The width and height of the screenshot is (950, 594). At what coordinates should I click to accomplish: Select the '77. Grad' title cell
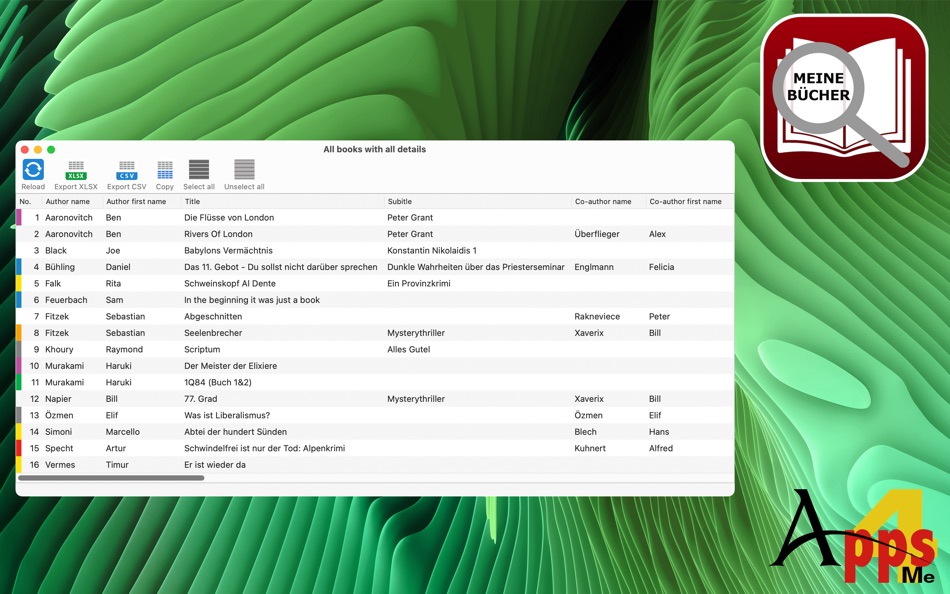click(201, 399)
